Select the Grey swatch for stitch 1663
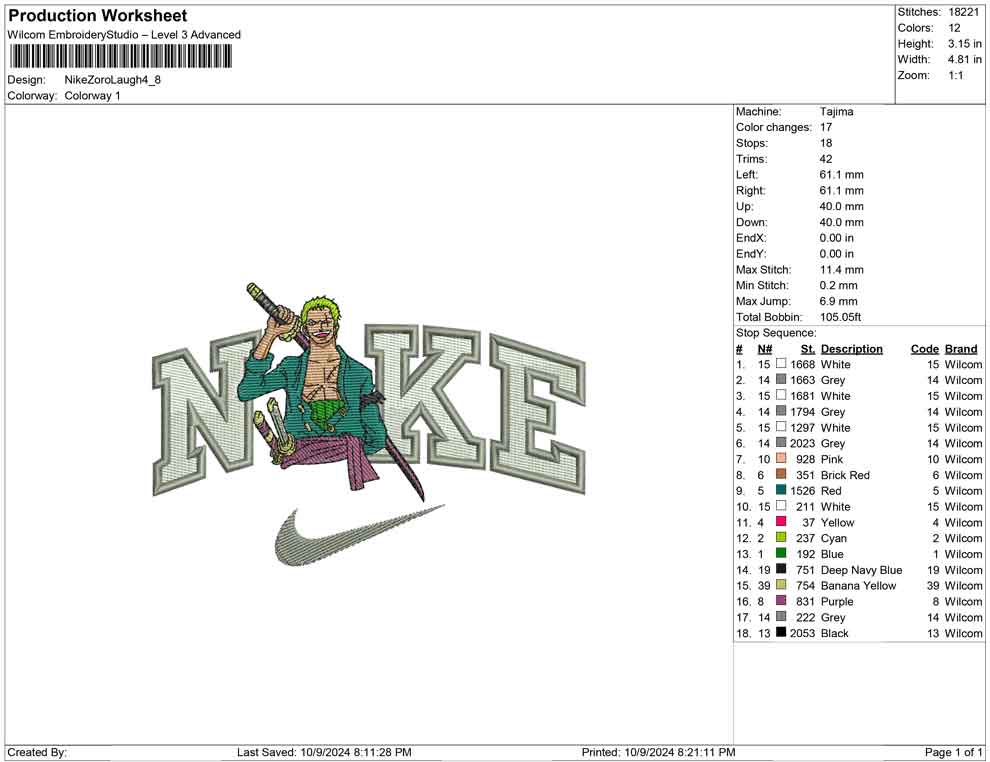990x762 pixels. [x=781, y=379]
